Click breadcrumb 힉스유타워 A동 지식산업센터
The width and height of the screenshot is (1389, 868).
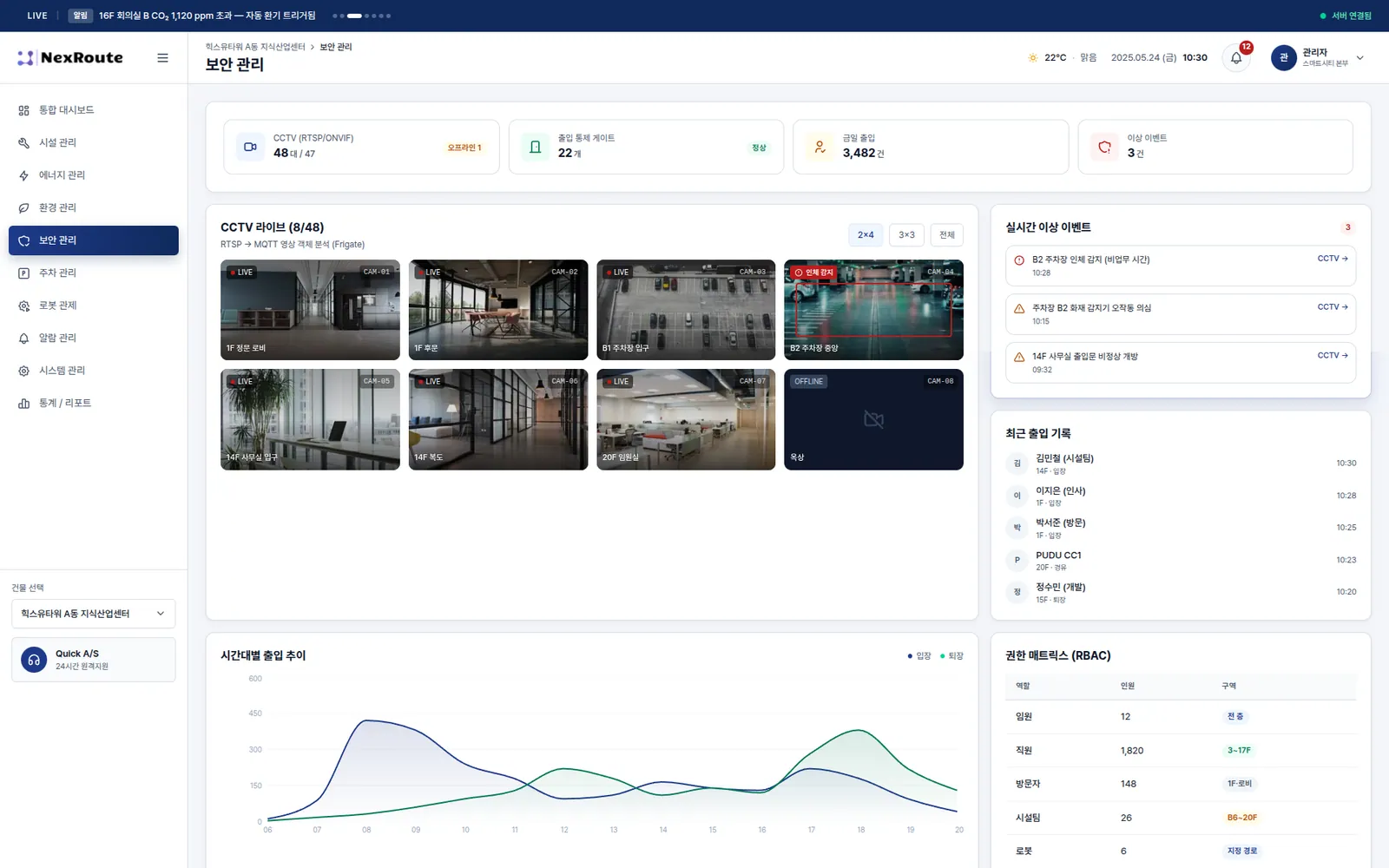[x=255, y=47]
